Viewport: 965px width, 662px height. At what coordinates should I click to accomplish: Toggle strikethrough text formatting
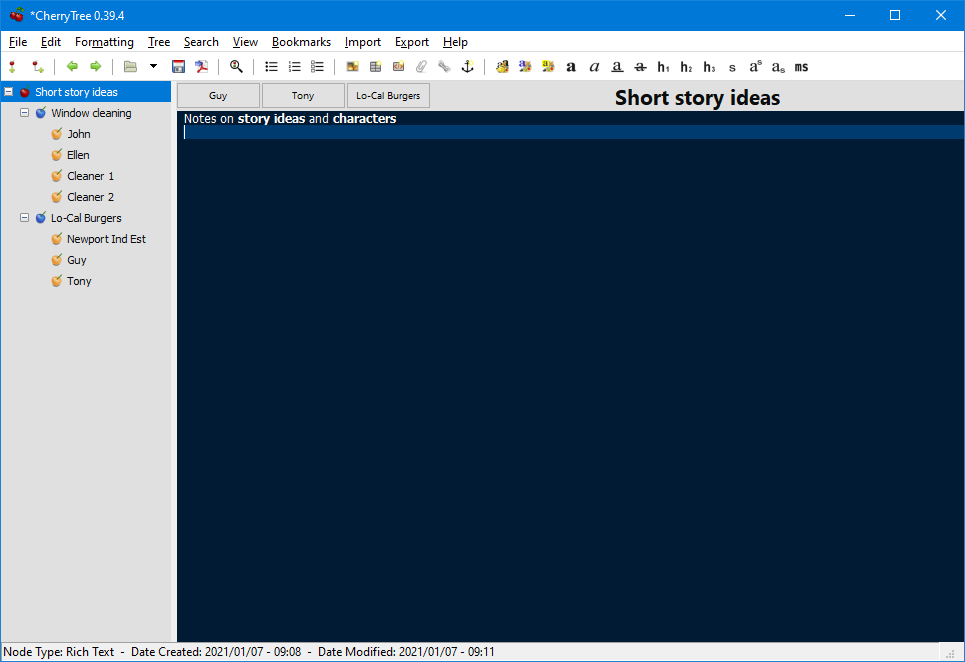coord(641,66)
